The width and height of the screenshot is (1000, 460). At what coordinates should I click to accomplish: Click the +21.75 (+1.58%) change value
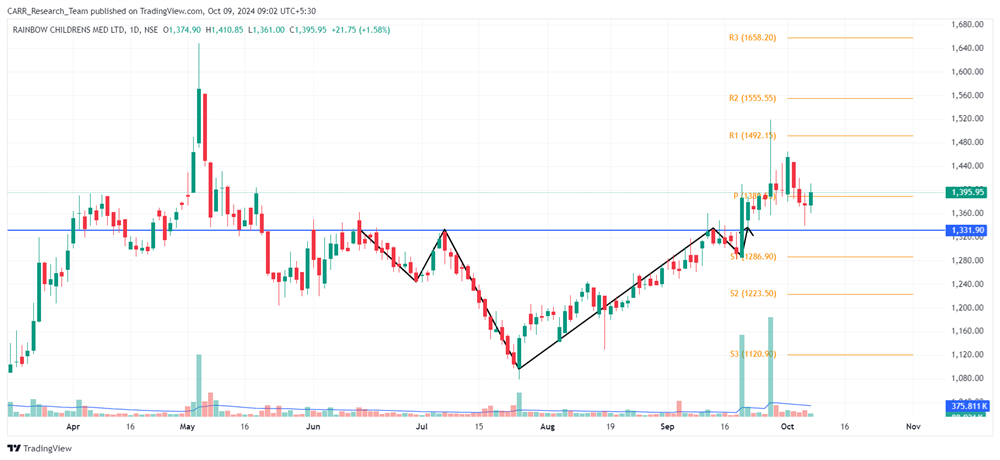362,30
